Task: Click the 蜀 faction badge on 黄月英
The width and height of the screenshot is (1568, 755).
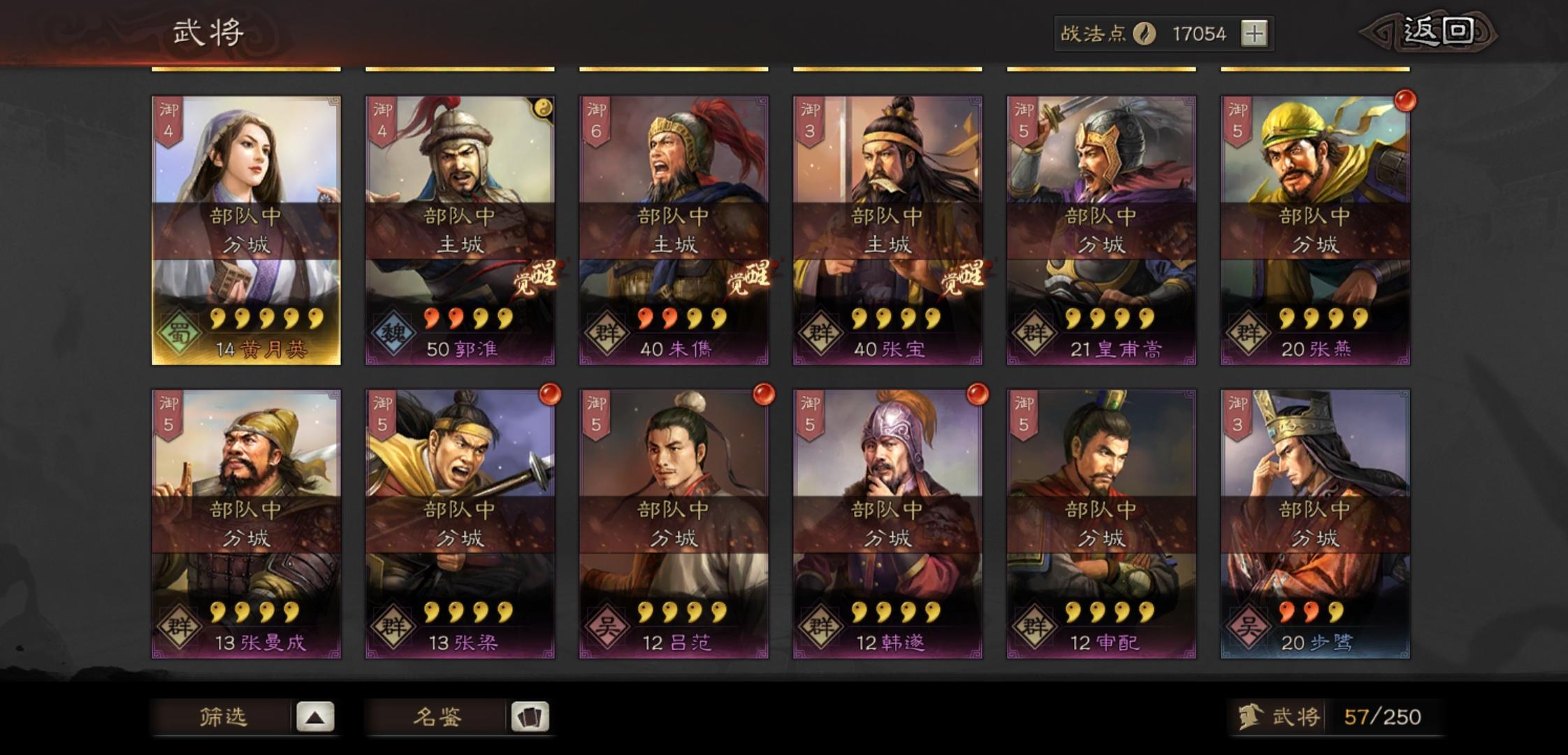Action: coord(178,332)
